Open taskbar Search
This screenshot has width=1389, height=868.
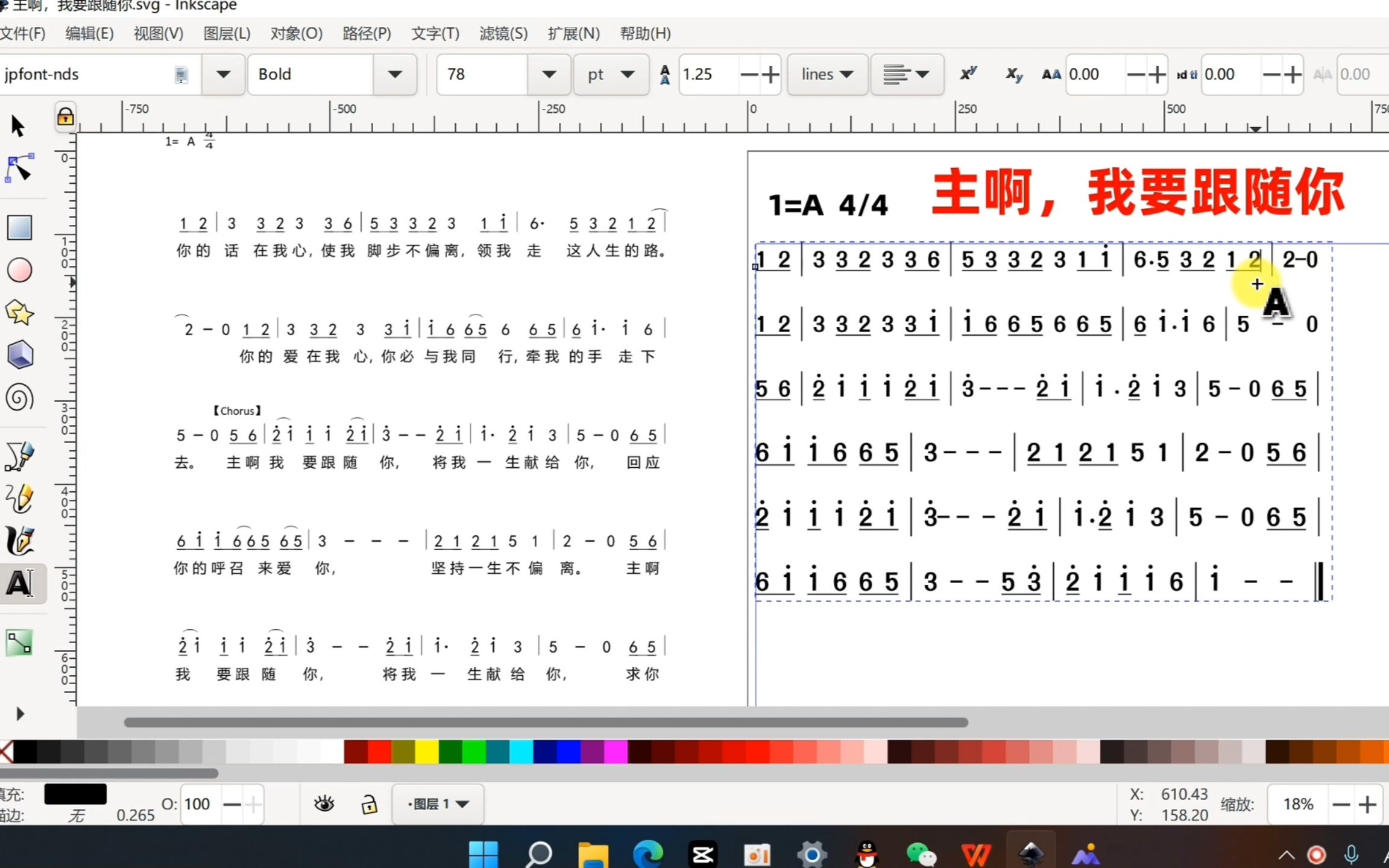(x=538, y=854)
